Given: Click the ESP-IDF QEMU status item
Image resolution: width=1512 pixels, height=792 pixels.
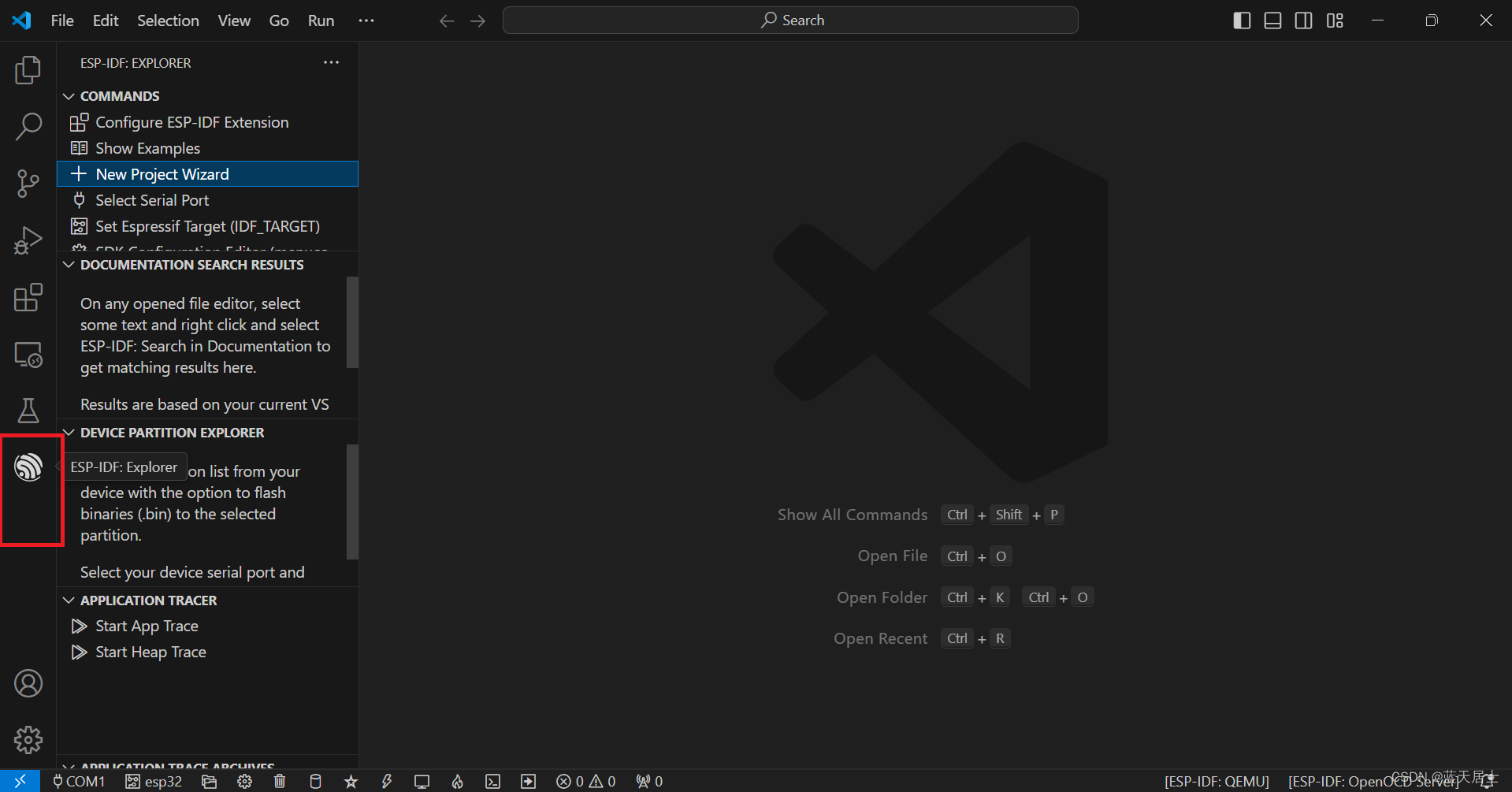Looking at the screenshot, I should point(1217,781).
